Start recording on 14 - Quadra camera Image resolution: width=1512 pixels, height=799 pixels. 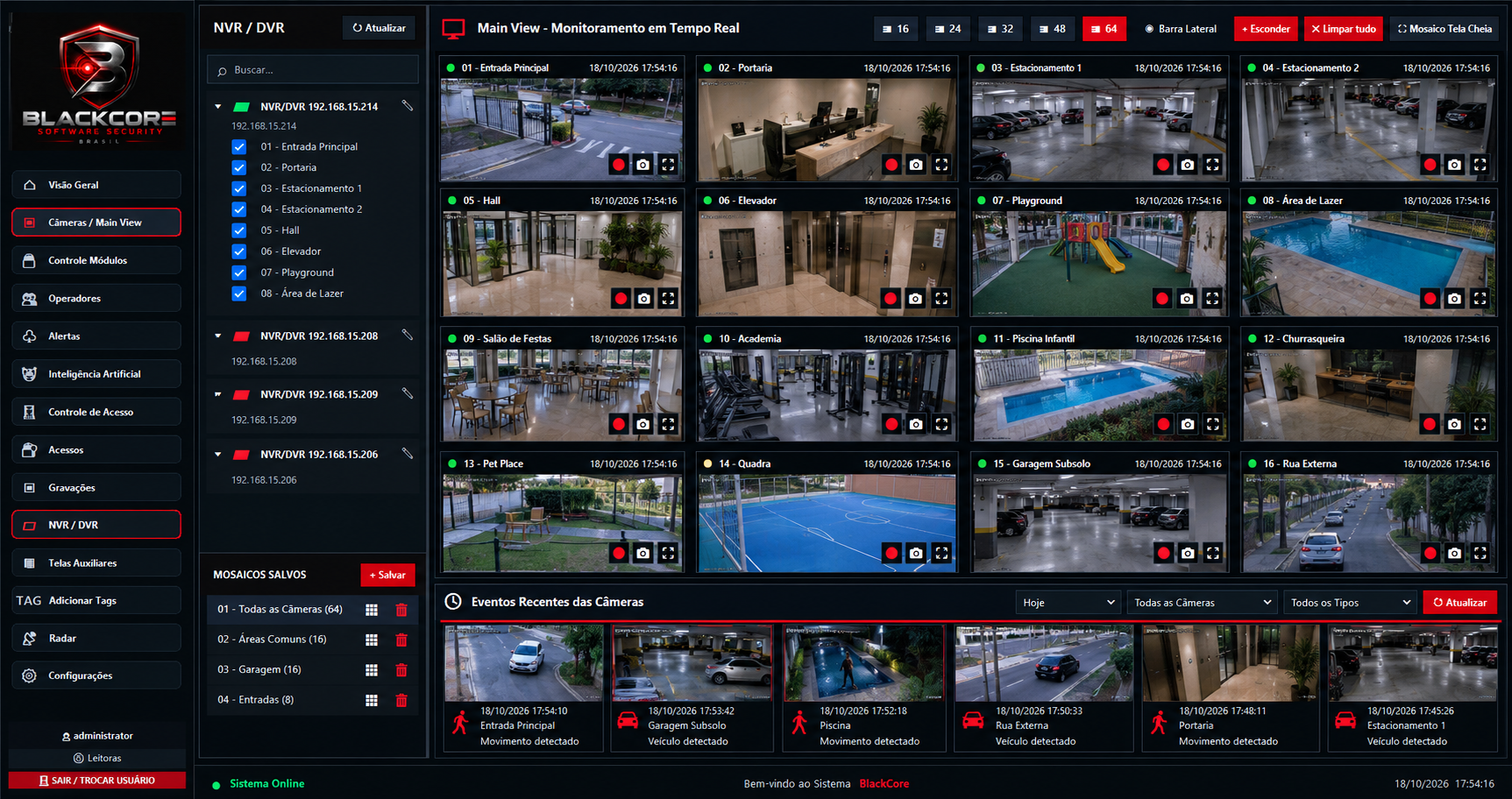[x=891, y=553]
